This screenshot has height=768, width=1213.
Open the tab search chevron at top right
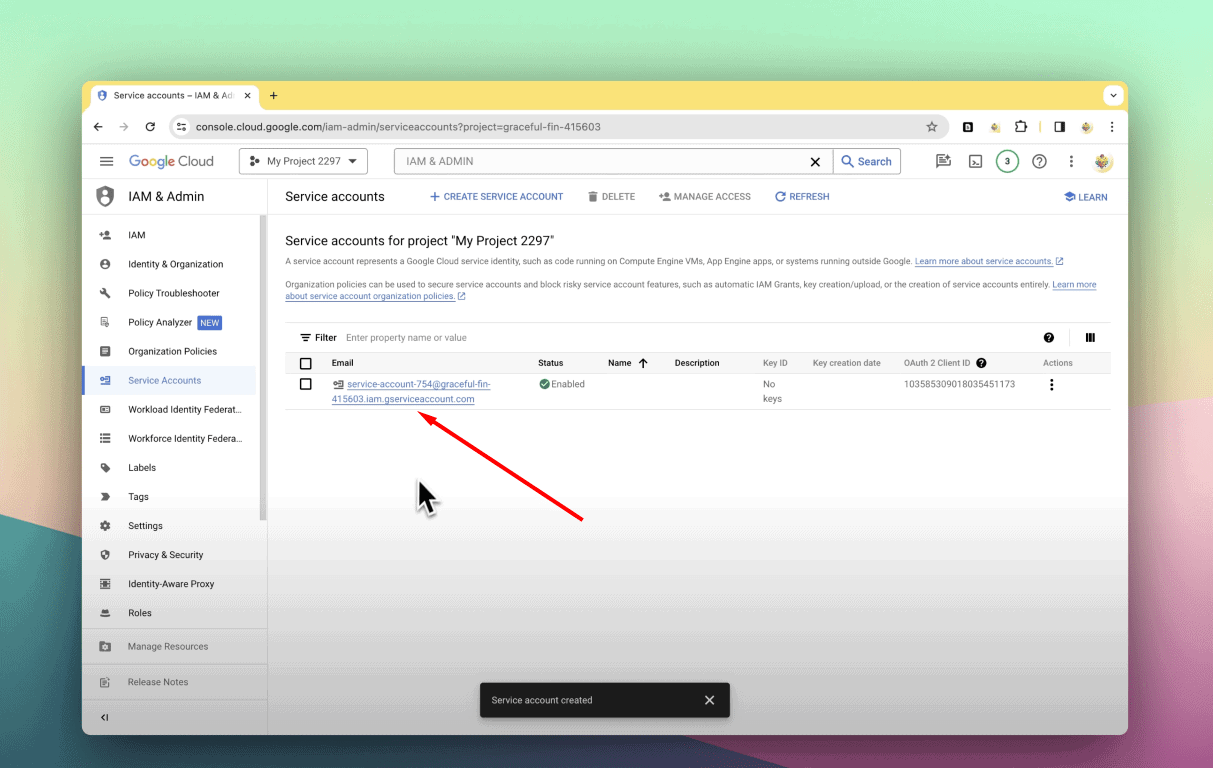point(1113,96)
